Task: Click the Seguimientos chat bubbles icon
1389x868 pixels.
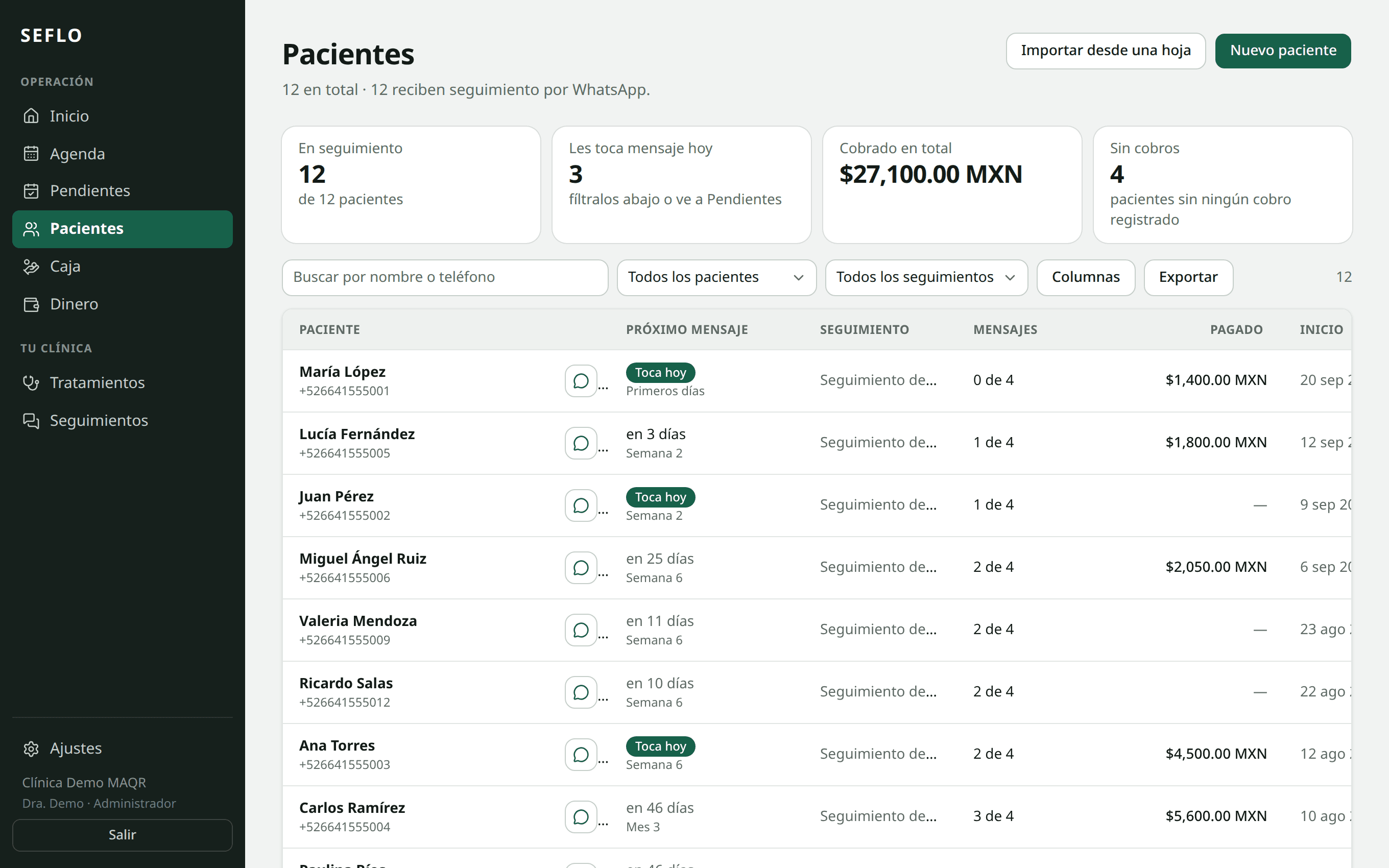Action: coord(31,420)
